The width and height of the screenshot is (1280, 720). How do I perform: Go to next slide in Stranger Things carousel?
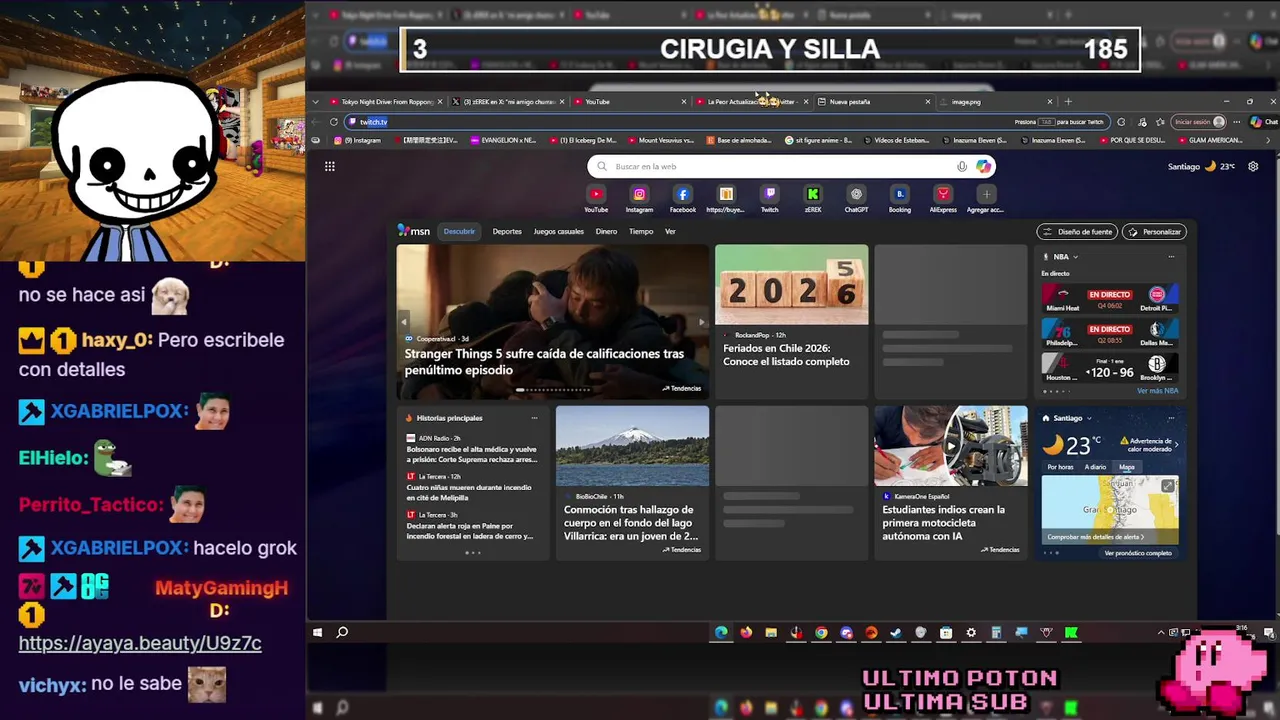pyautogui.click(x=701, y=322)
